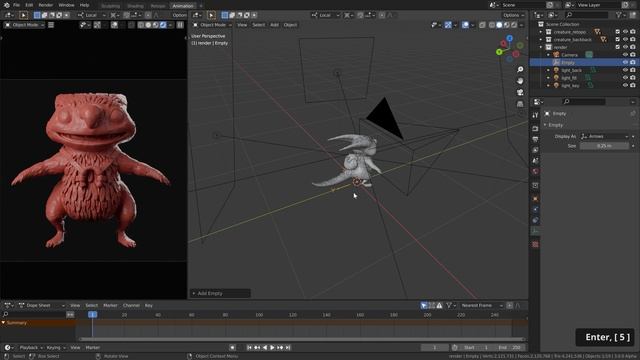The width and height of the screenshot is (640, 360).
Task: Select light_back in the outliner
Action: pyautogui.click(x=571, y=70)
